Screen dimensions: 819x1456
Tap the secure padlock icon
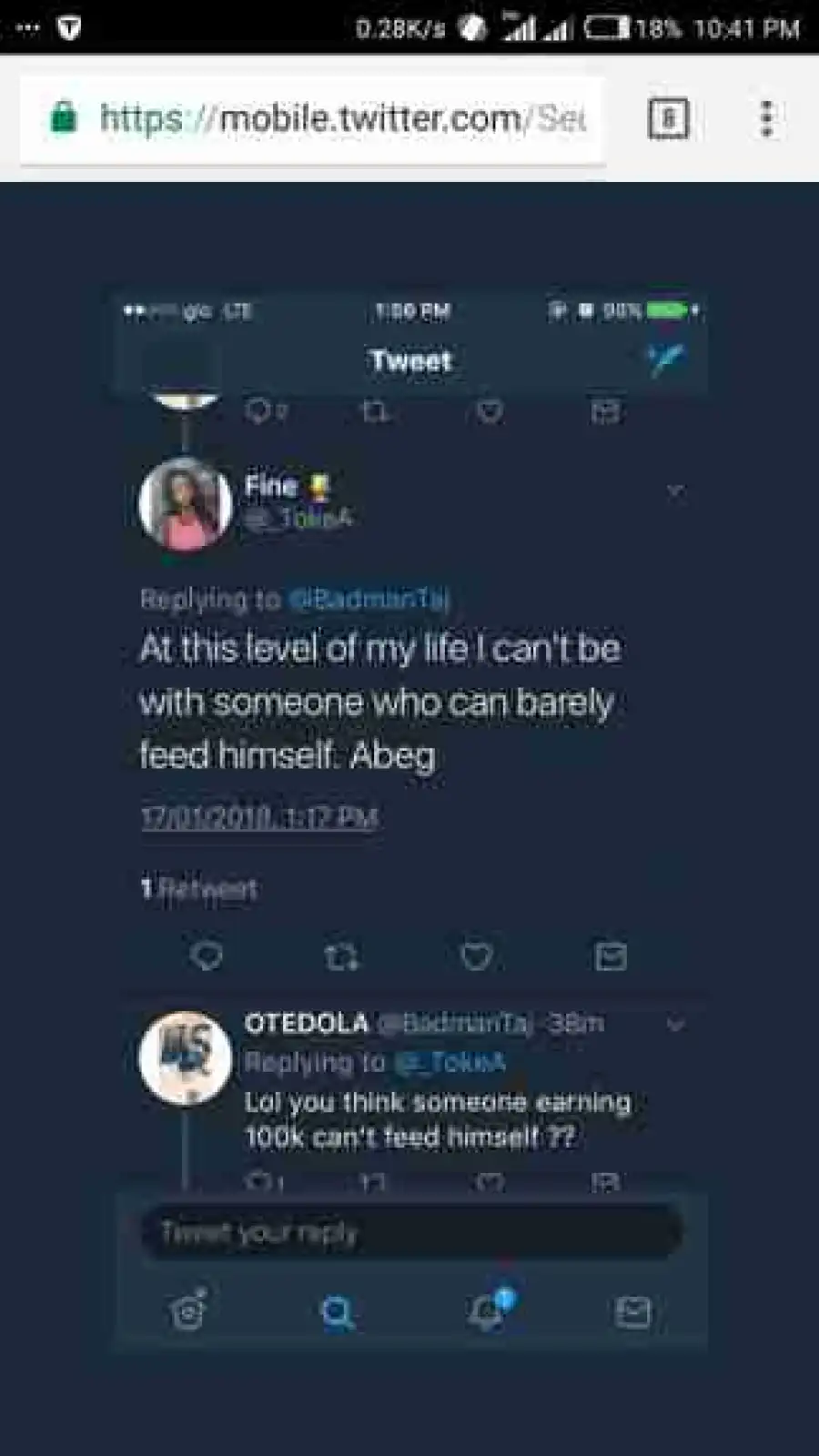tap(63, 117)
